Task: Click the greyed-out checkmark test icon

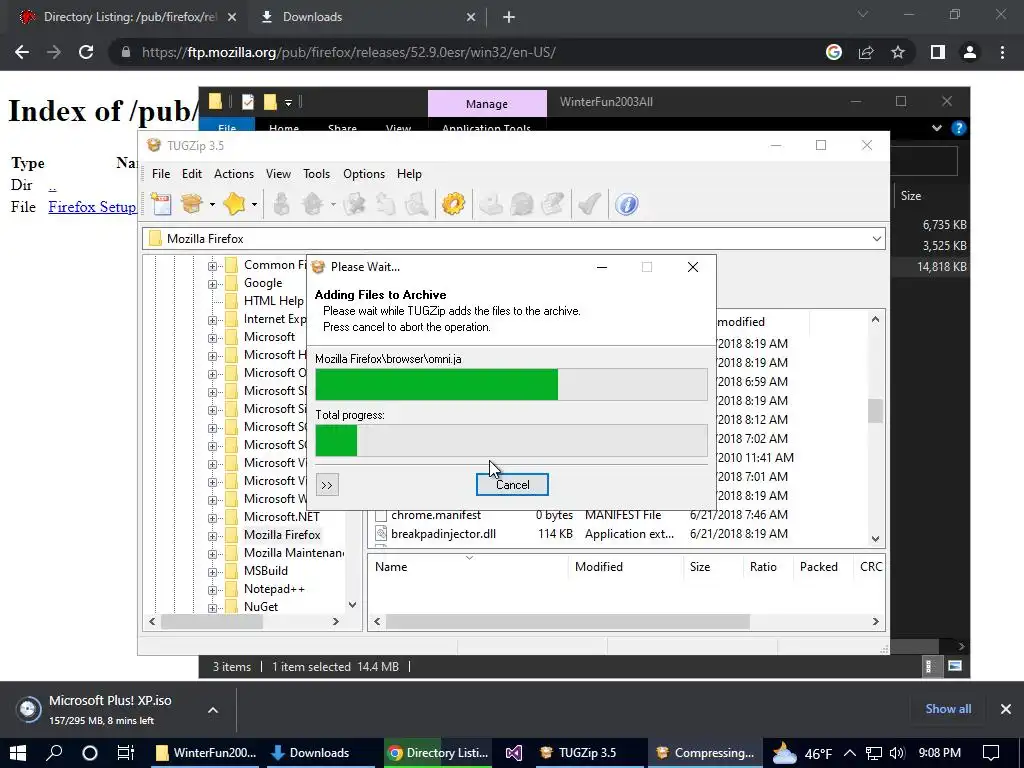Action: click(589, 204)
